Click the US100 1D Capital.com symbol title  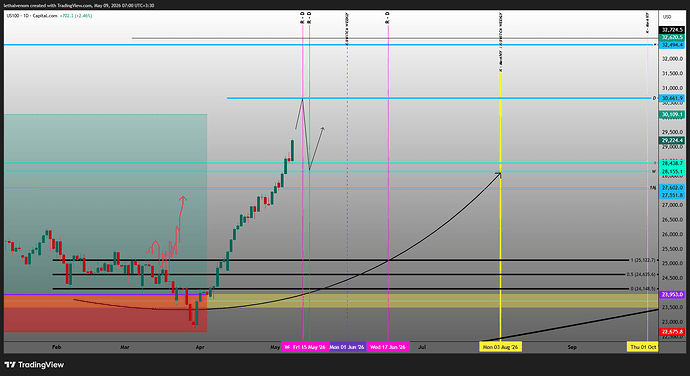32,16
